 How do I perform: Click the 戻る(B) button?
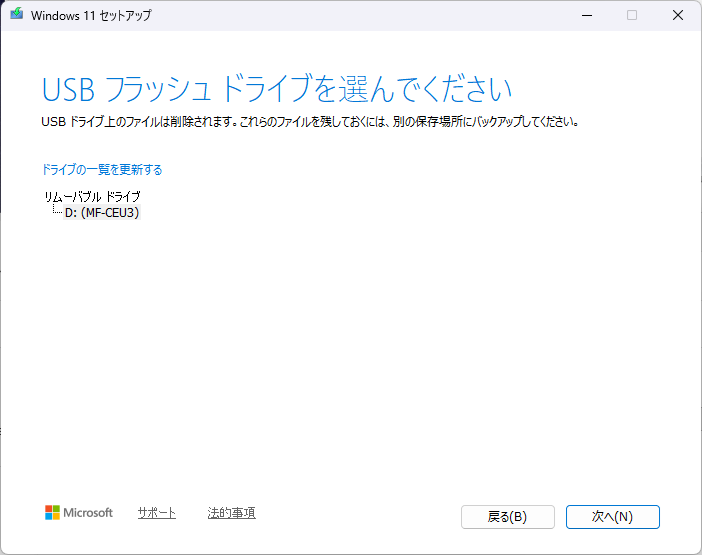click(508, 517)
